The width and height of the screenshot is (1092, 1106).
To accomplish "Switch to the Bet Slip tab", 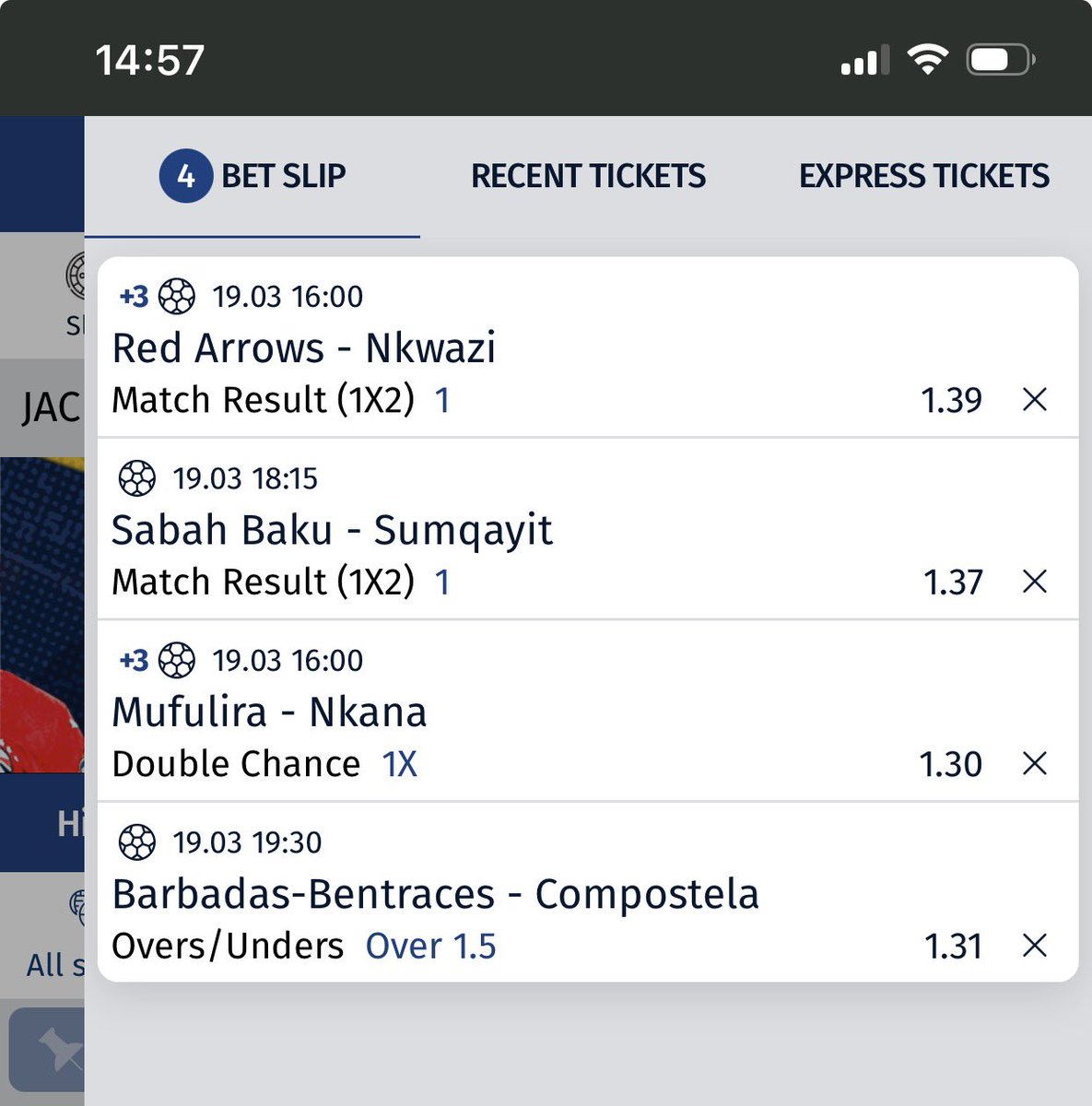I will [252, 176].
